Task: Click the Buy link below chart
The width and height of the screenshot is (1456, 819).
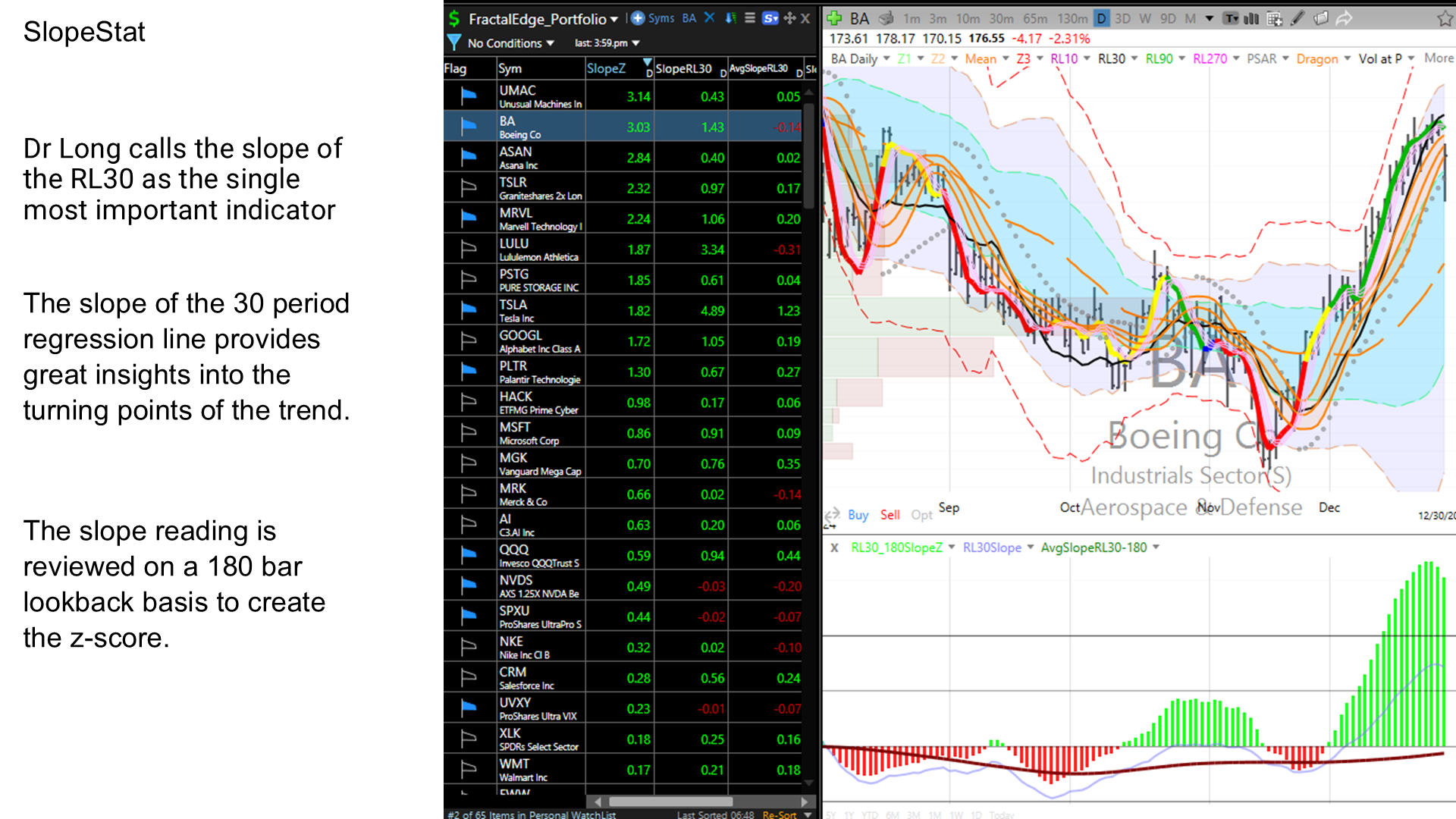Action: pyautogui.click(x=858, y=515)
